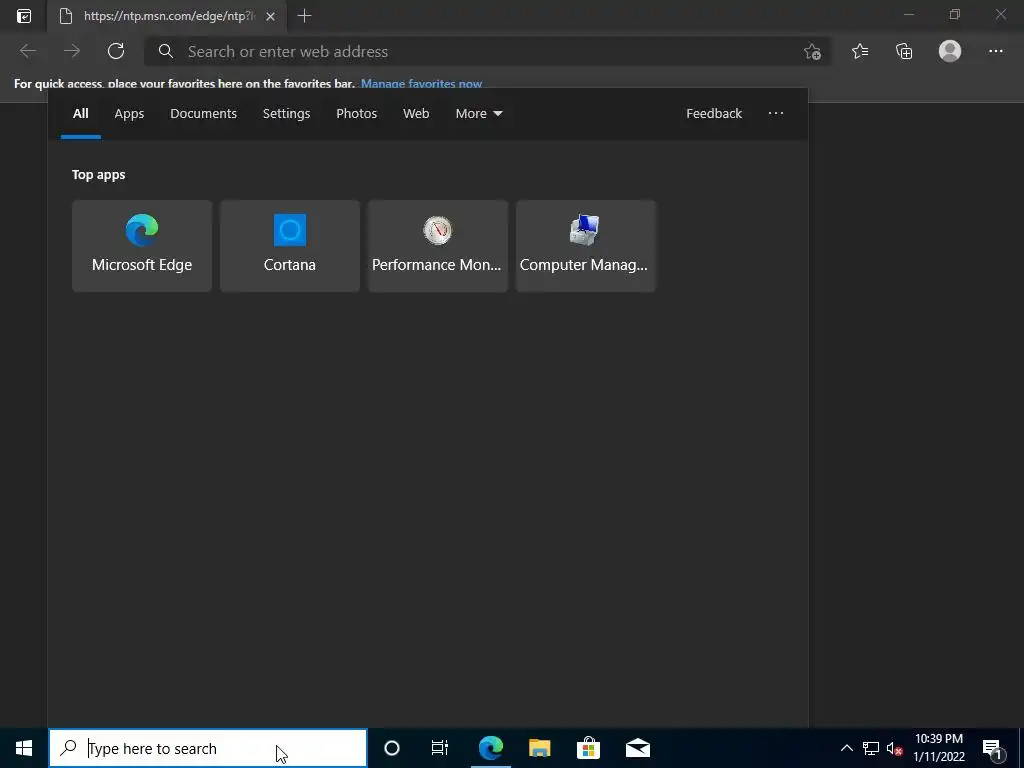Viewport: 1024px width, 768px height.
Task: Open a new Edge tab
Action: [x=304, y=16]
